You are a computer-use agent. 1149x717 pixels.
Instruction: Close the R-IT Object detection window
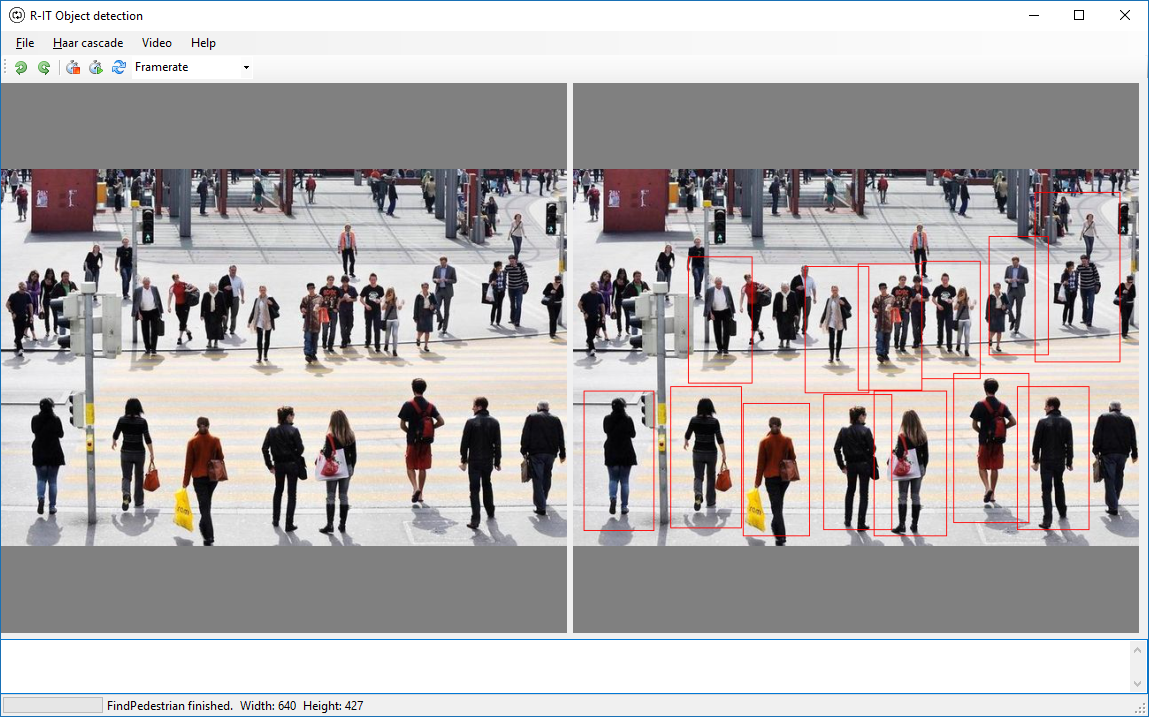1125,15
